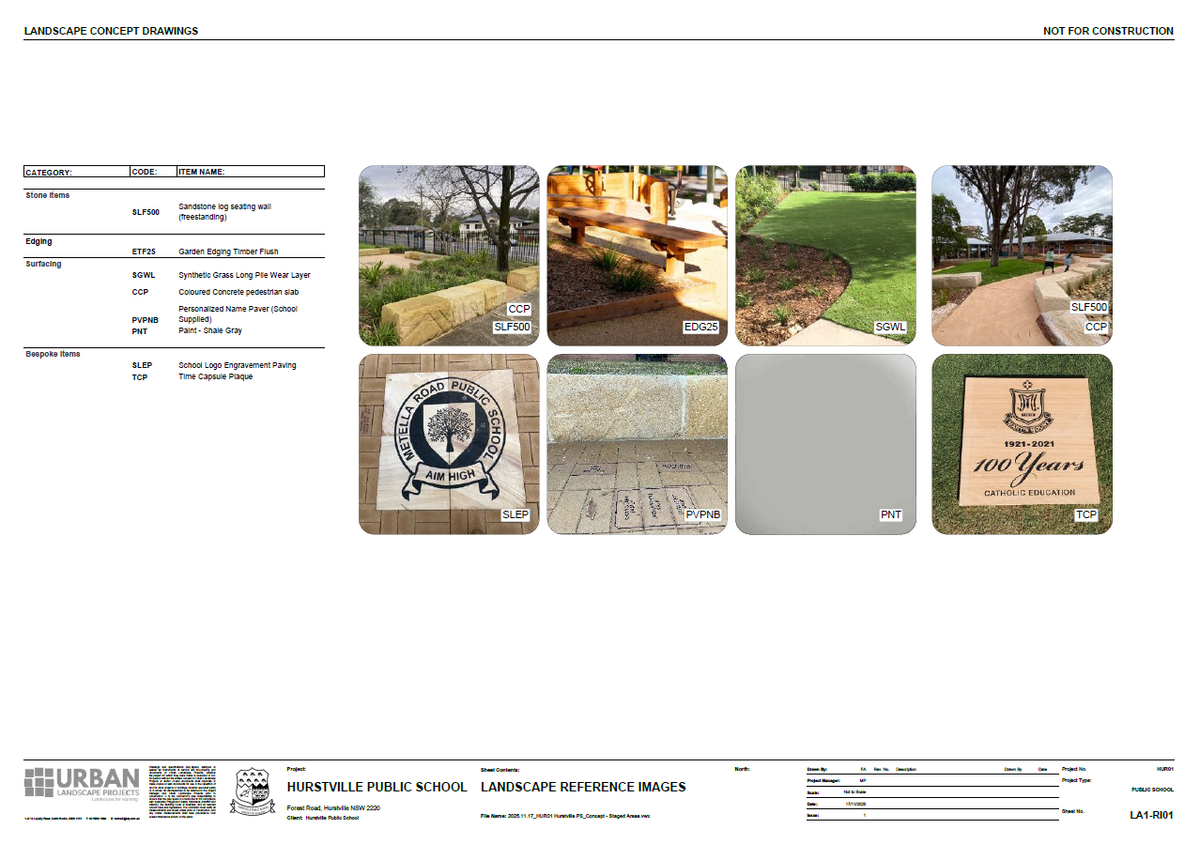Screen dimensions: 1200x842
Task: Open the timber bench EDG25 photo
Action: 637,255
